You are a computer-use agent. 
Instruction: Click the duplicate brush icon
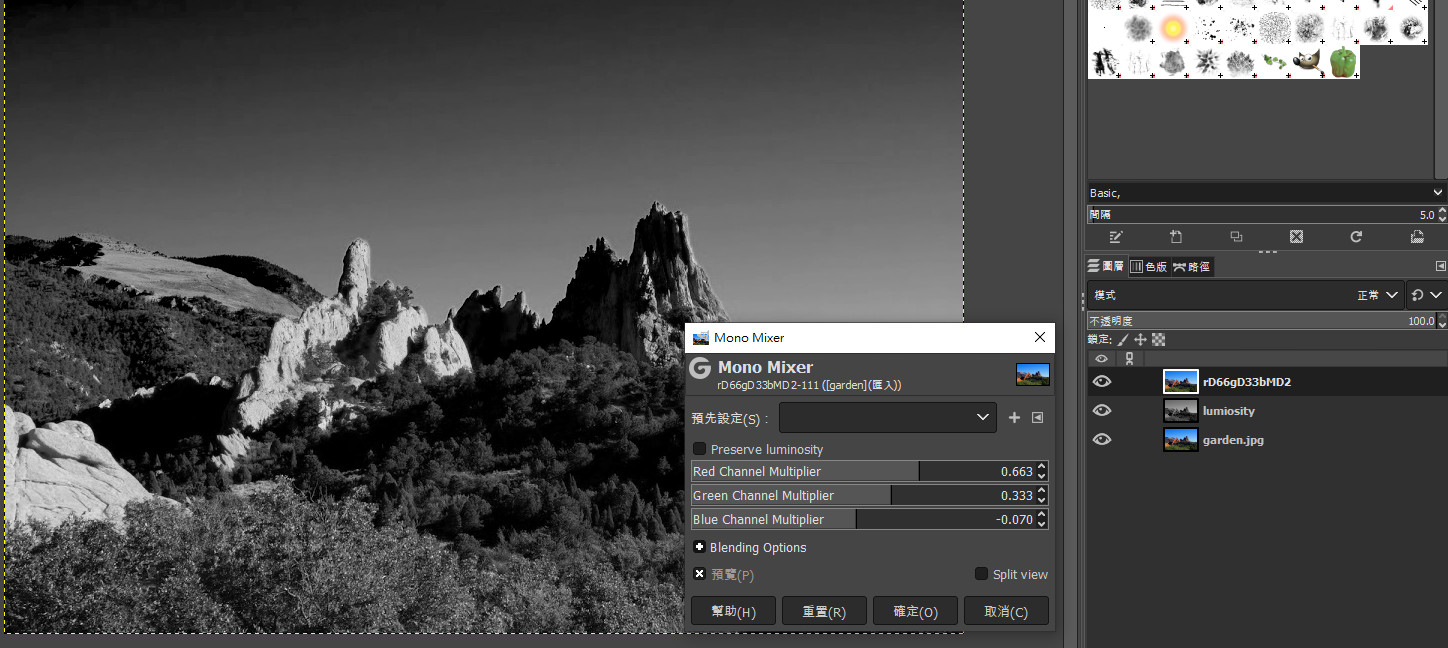click(x=1236, y=237)
